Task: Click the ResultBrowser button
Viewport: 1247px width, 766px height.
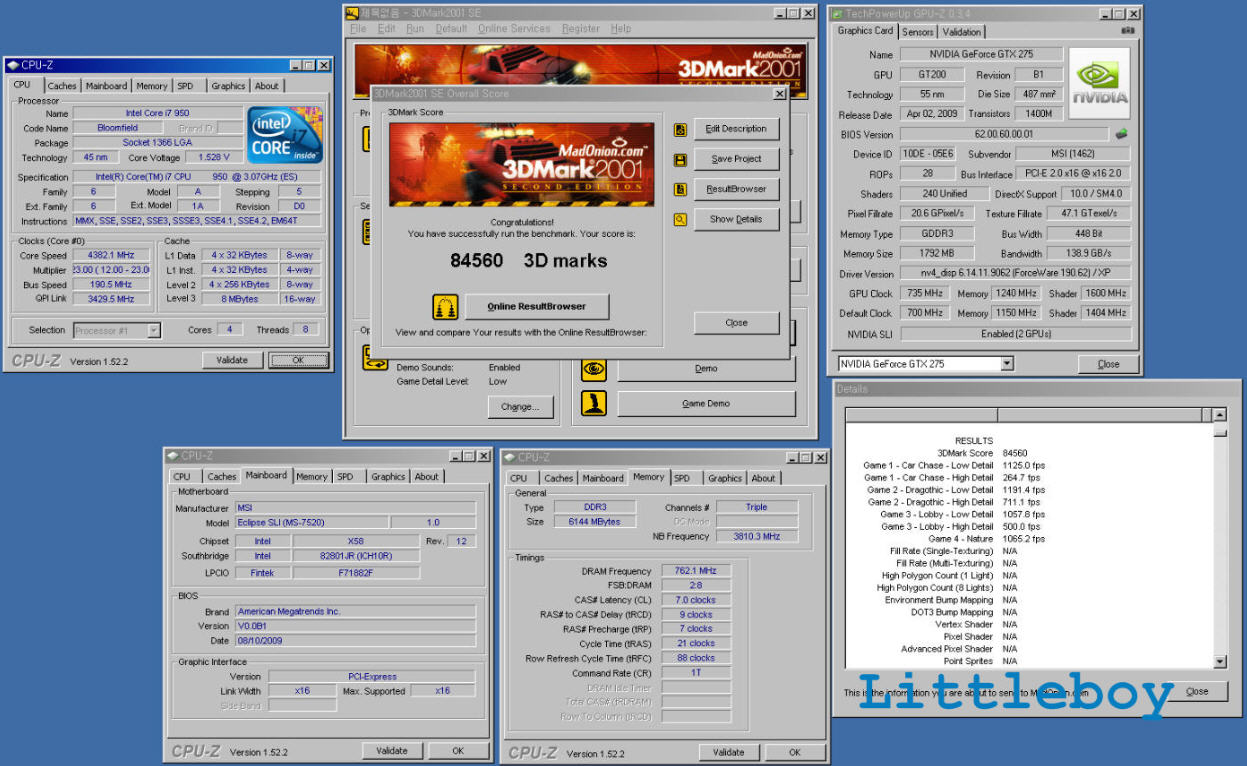Action: tap(736, 189)
